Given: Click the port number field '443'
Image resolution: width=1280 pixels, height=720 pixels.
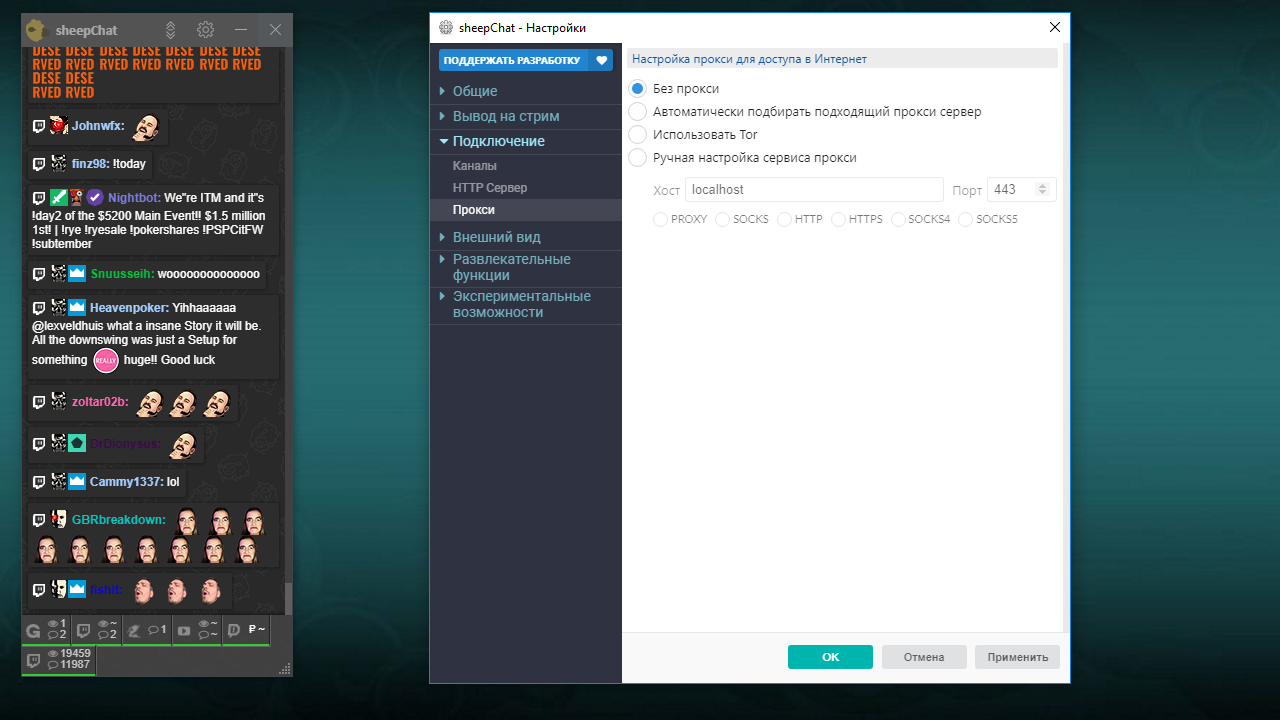Looking at the screenshot, I should [1021, 189].
